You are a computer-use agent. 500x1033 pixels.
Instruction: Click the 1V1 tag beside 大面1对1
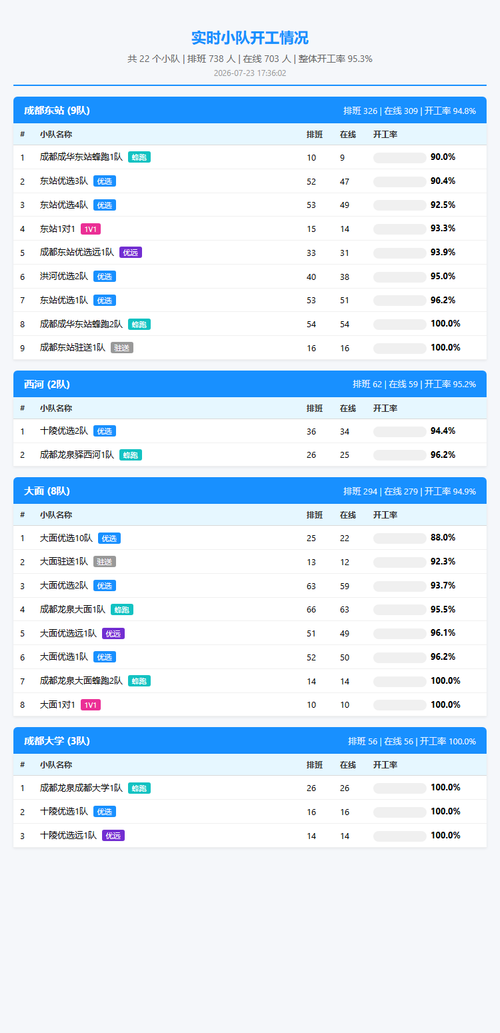91,705
